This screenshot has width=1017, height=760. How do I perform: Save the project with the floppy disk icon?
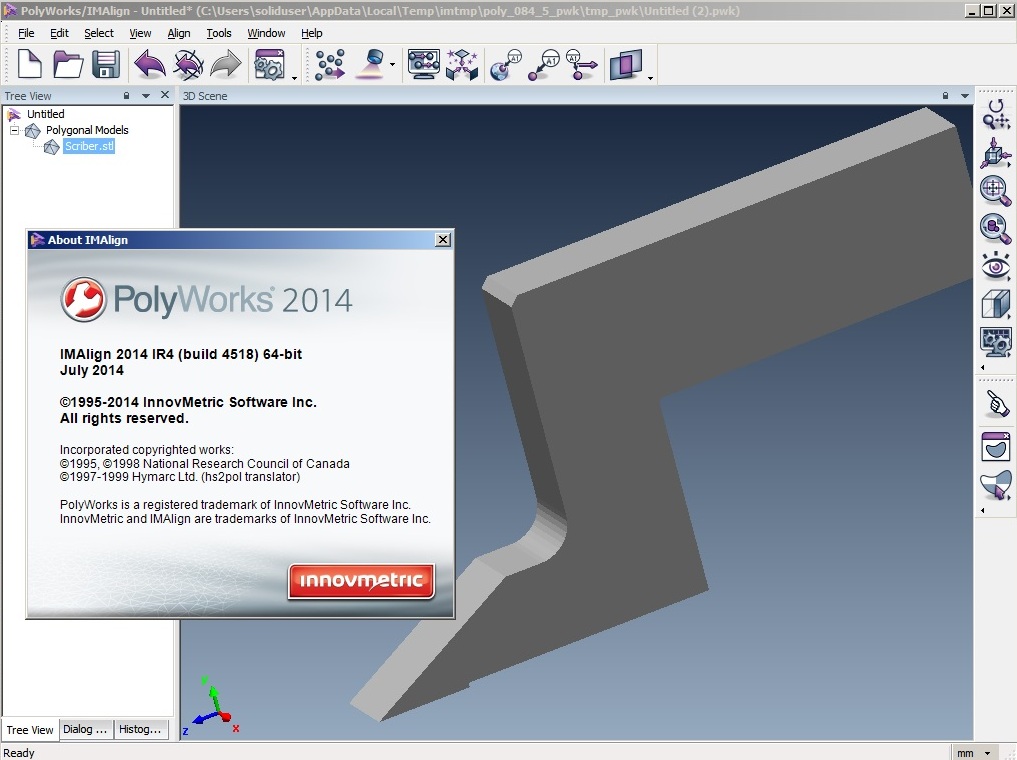106,64
